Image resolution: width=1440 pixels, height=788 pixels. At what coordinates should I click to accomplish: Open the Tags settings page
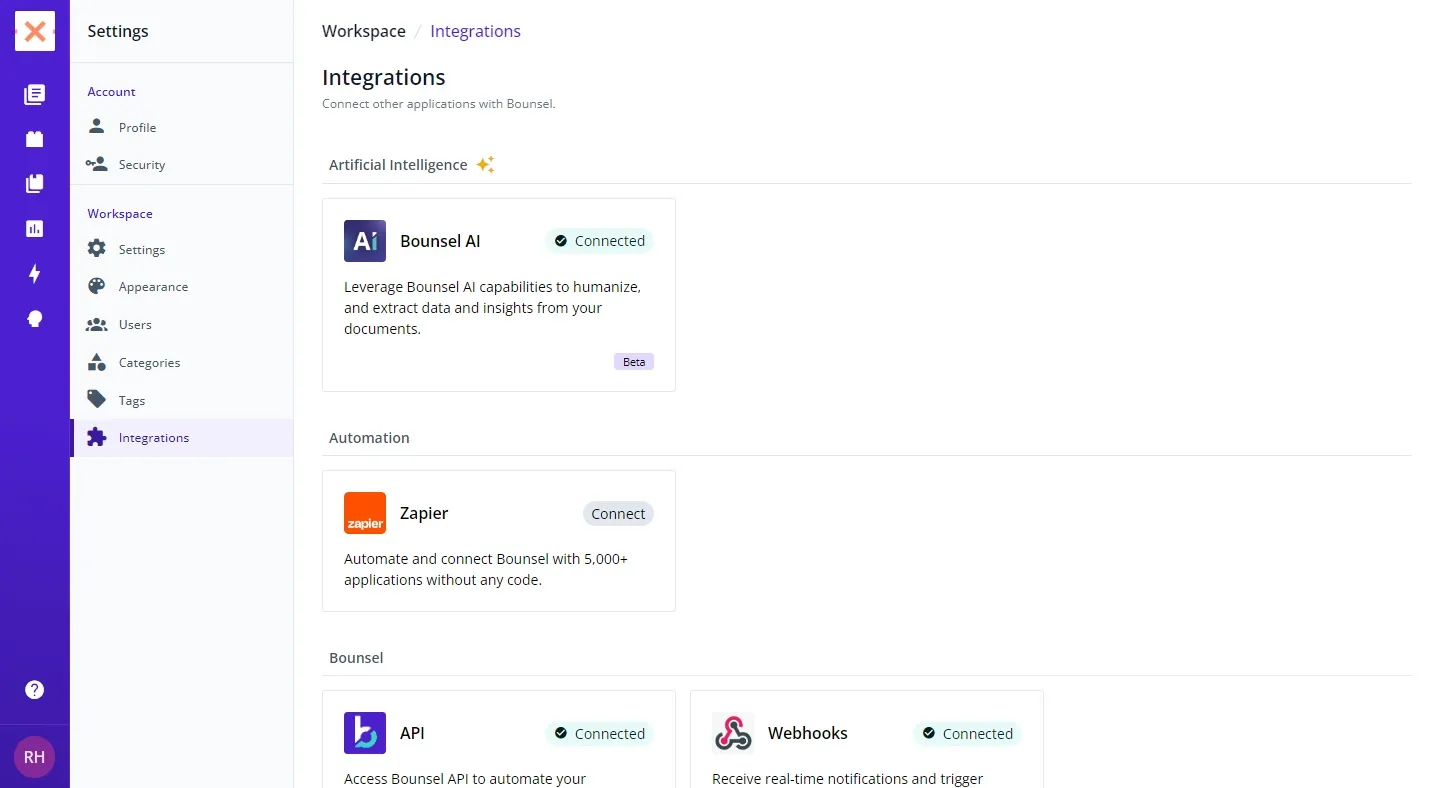(132, 401)
